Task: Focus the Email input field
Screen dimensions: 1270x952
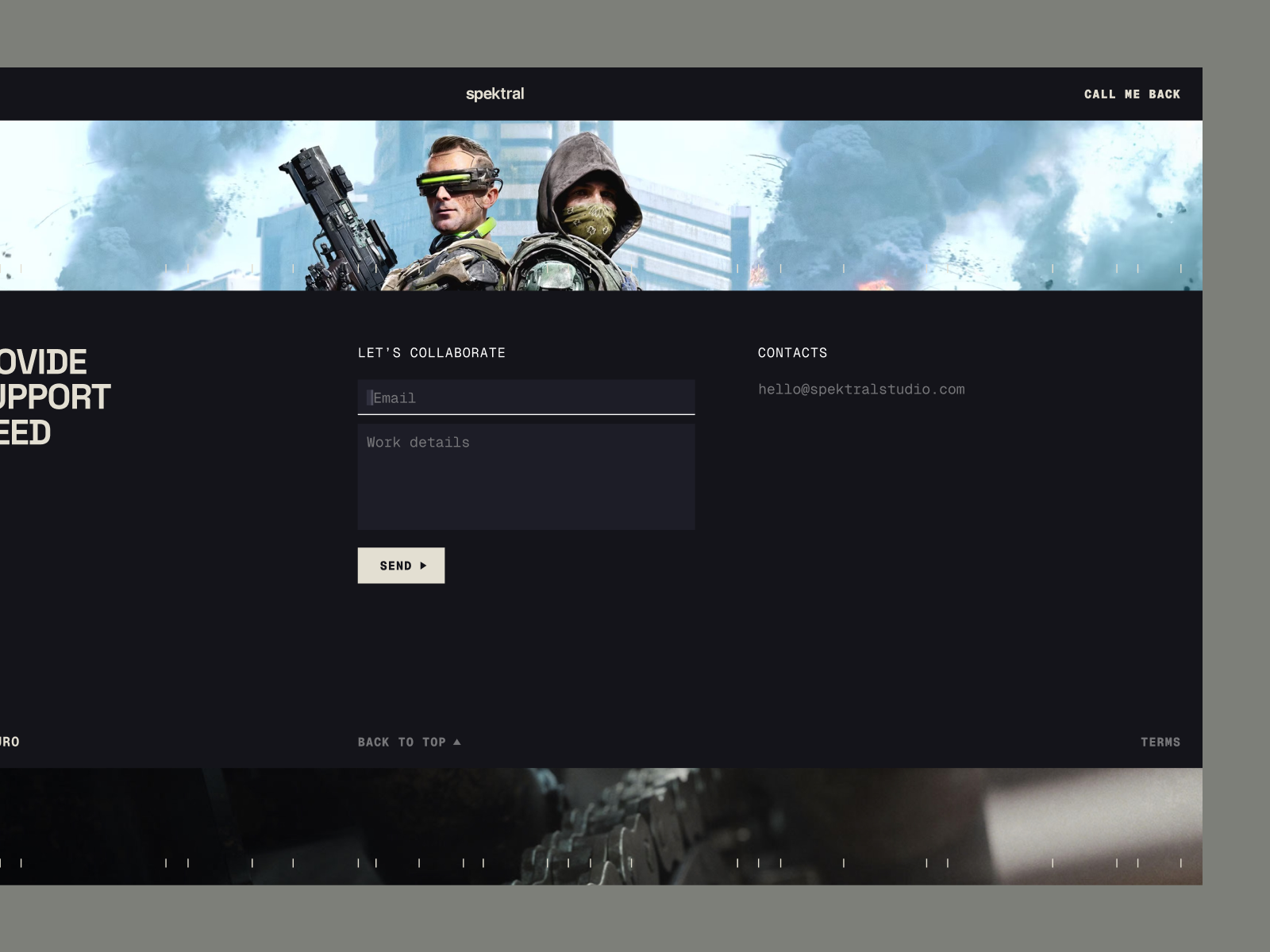Action: 526,397
